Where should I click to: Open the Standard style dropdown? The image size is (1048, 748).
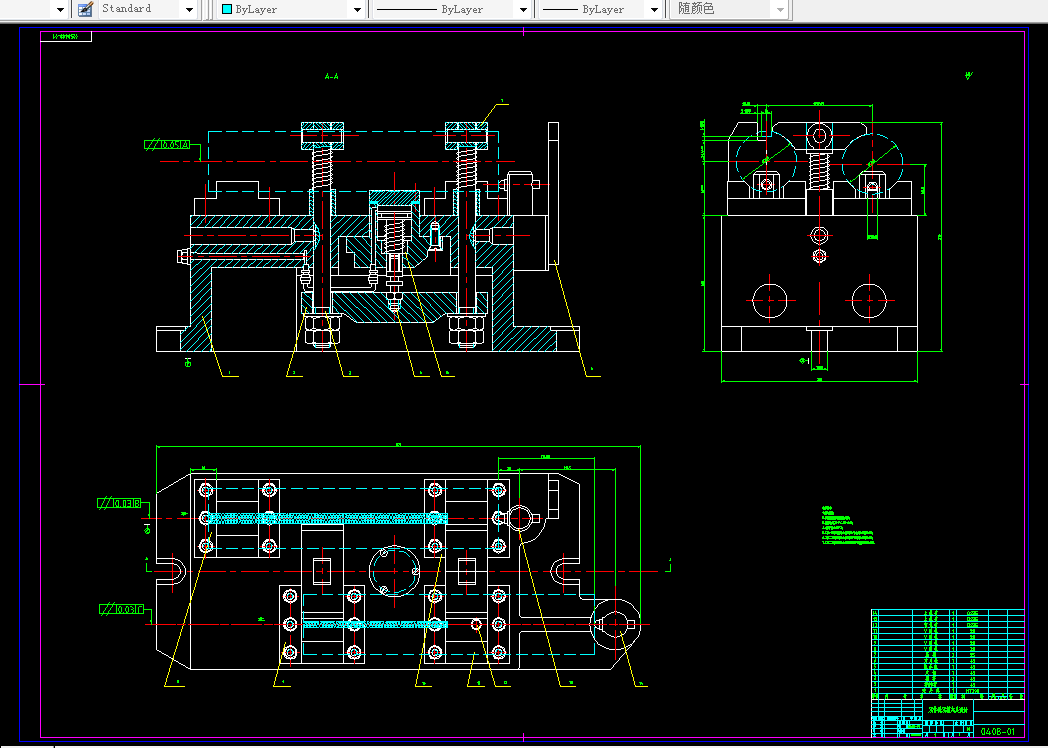[x=189, y=9]
